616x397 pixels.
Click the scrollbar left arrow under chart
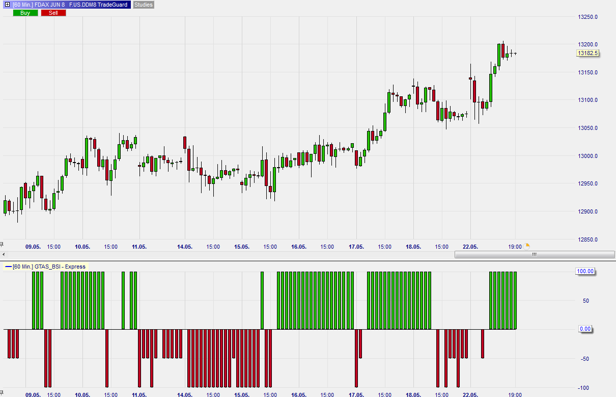[4, 254]
